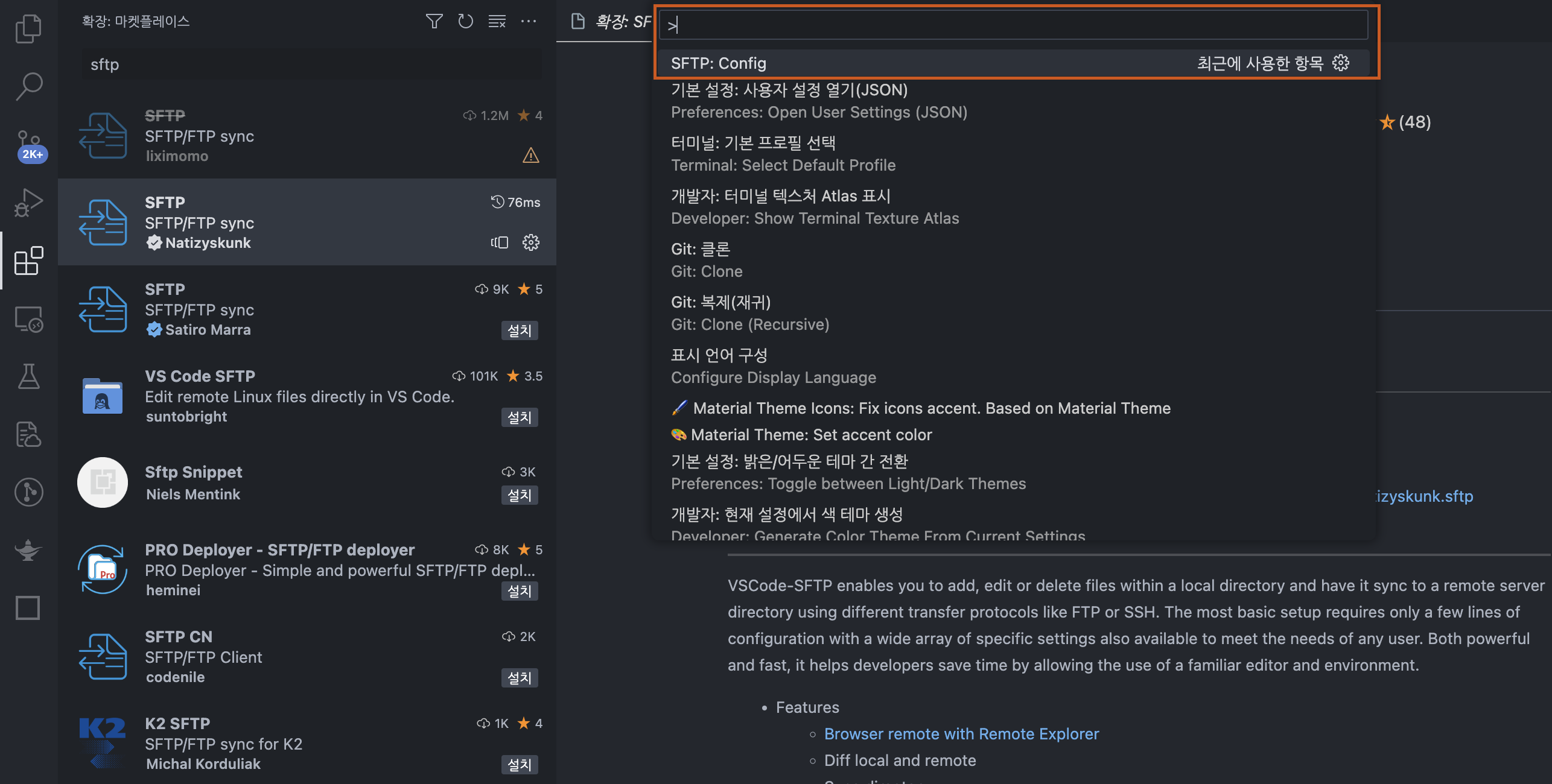Open Remote Explorer in activity bar
This screenshot has height=784, width=1552.
coord(28,318)
